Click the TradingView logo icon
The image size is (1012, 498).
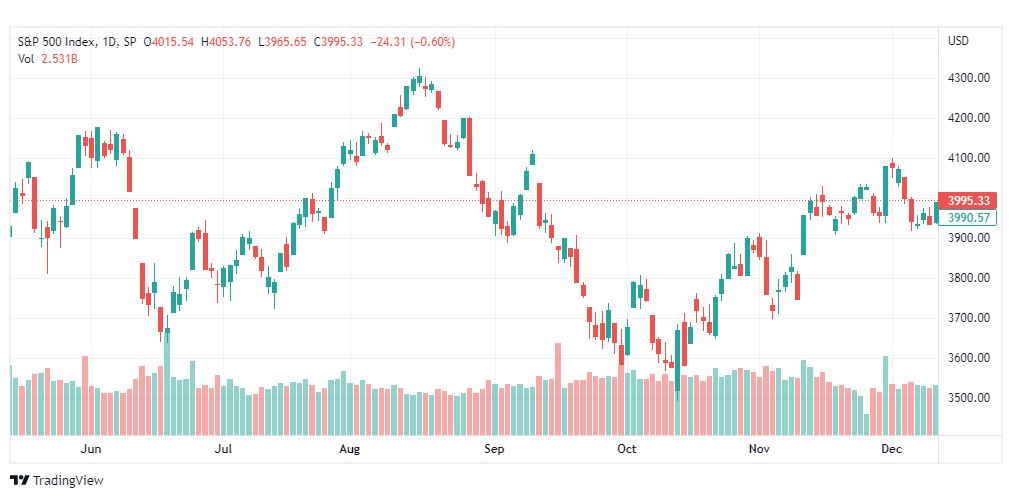20,481
